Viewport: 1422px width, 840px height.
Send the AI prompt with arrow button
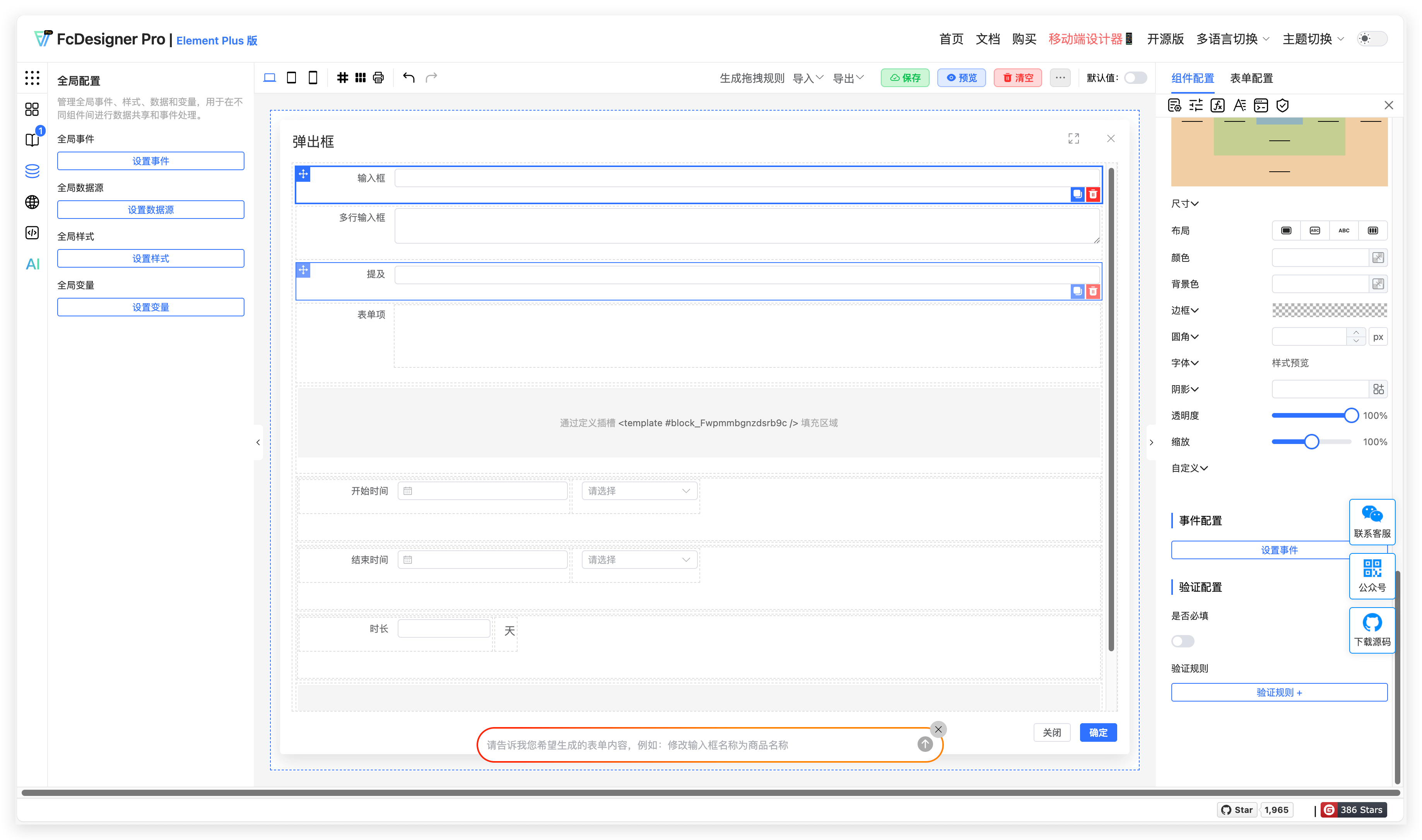(x=925, y=744)
